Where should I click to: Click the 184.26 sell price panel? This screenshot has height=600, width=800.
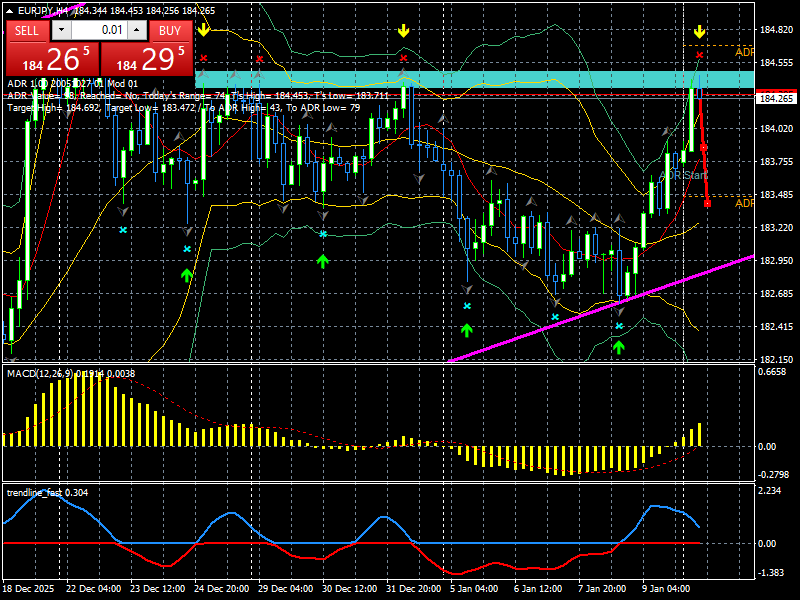click(53, 59)
